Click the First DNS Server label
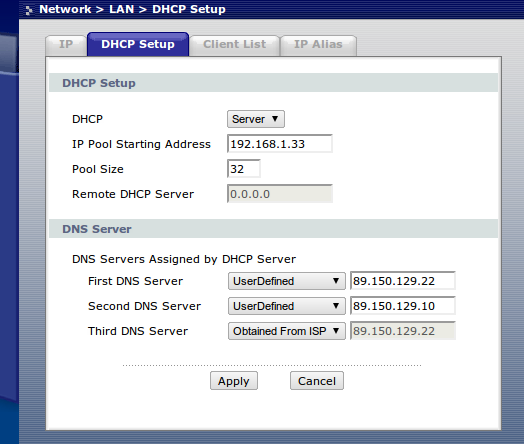This screenshot has height=444, width=524. 135,281
